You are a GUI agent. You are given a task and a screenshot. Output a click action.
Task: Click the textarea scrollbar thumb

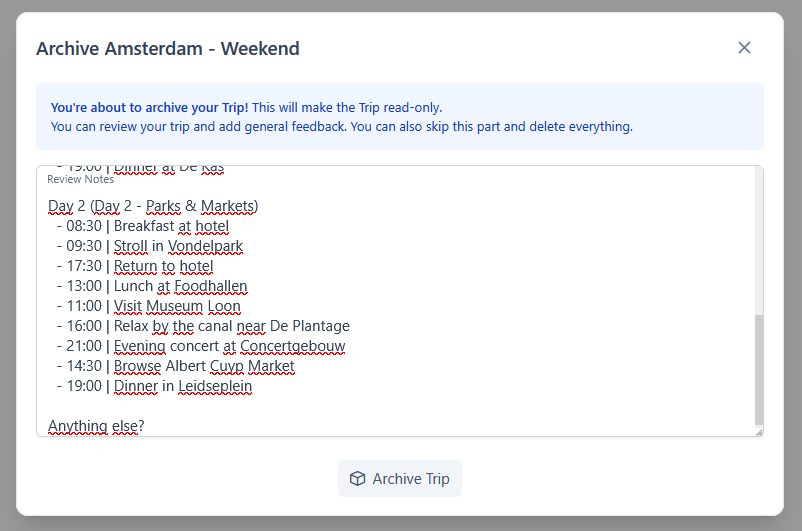[758, 370]
